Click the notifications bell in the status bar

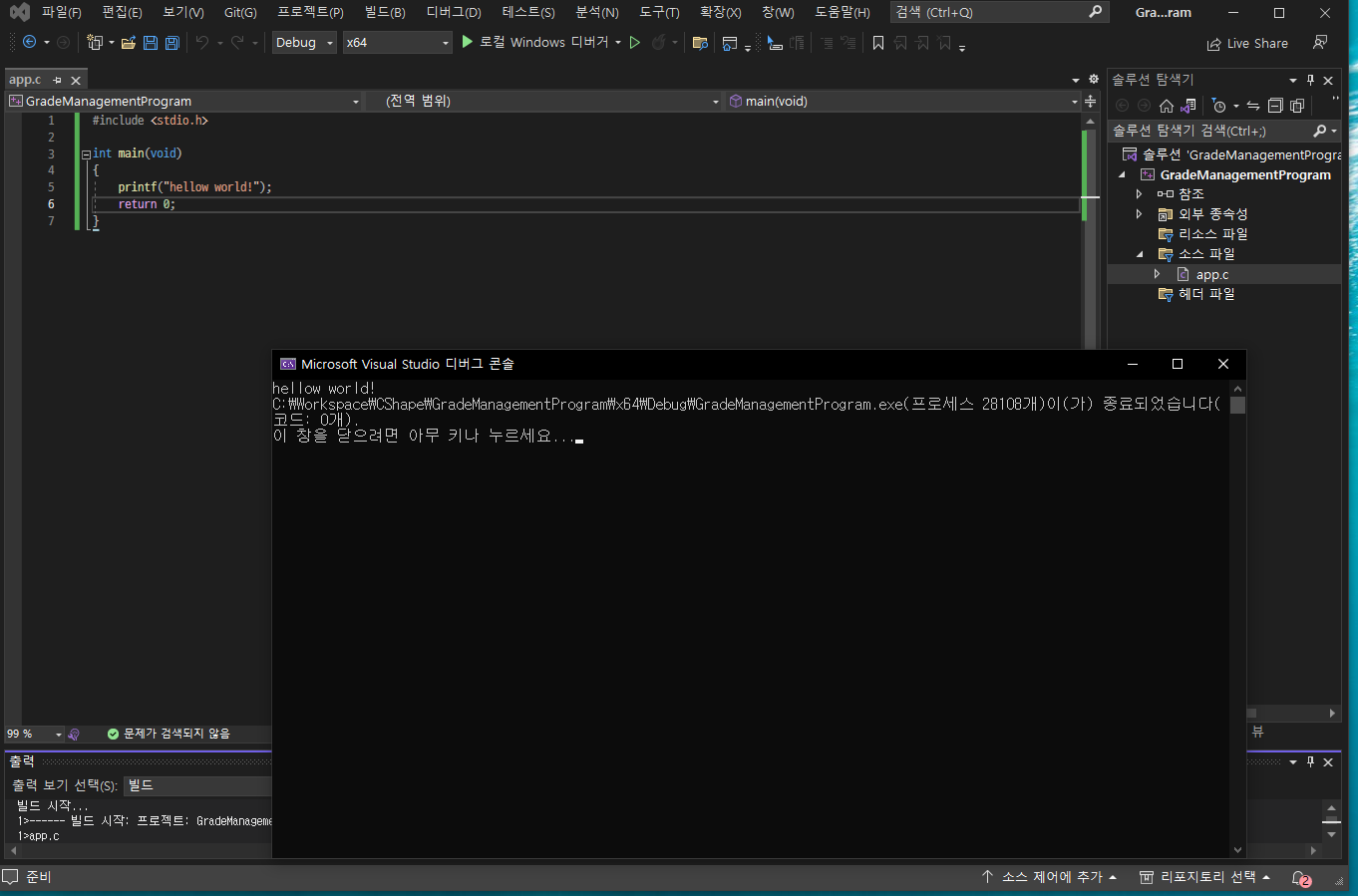(1300, 878)
